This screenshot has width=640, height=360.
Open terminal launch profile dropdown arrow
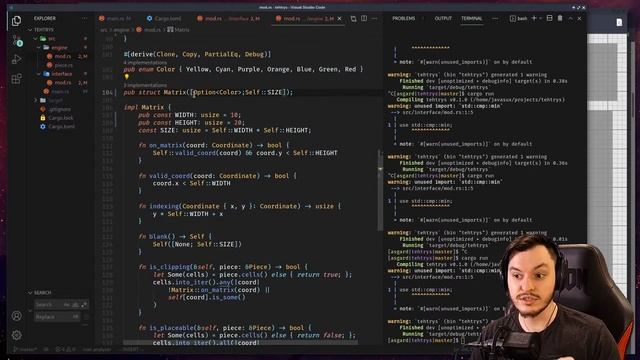[540, 18]
